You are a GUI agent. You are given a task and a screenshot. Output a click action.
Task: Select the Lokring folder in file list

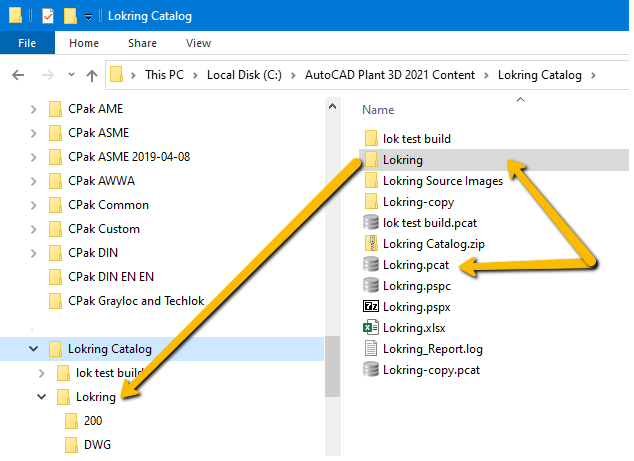(494, 160)
